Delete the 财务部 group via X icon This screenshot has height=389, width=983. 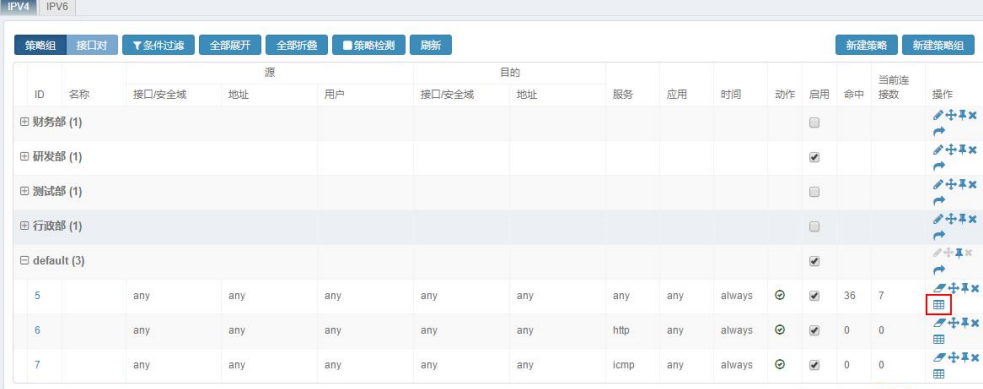(972, 115)
